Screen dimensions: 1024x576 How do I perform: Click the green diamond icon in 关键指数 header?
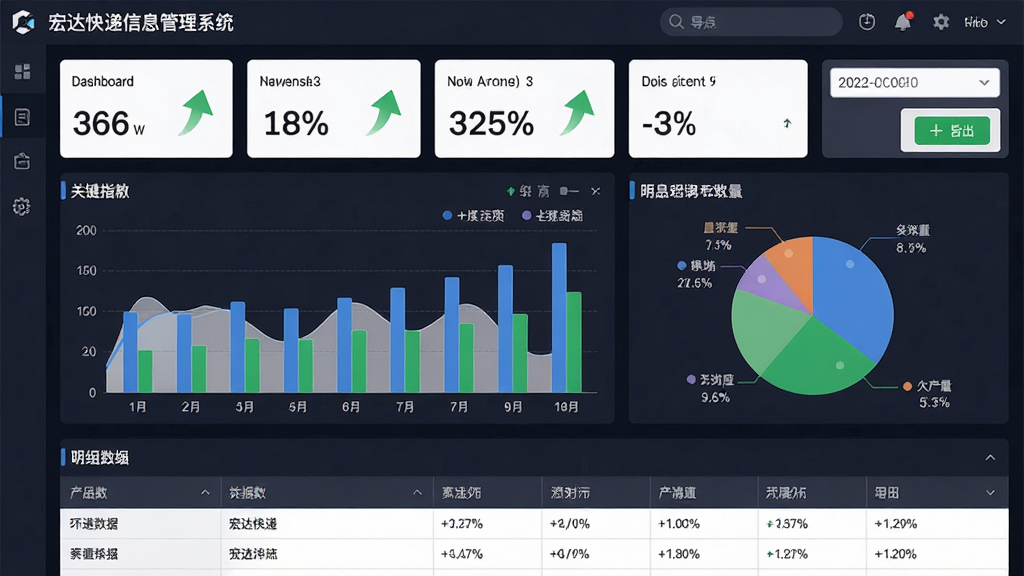point(511,191)
